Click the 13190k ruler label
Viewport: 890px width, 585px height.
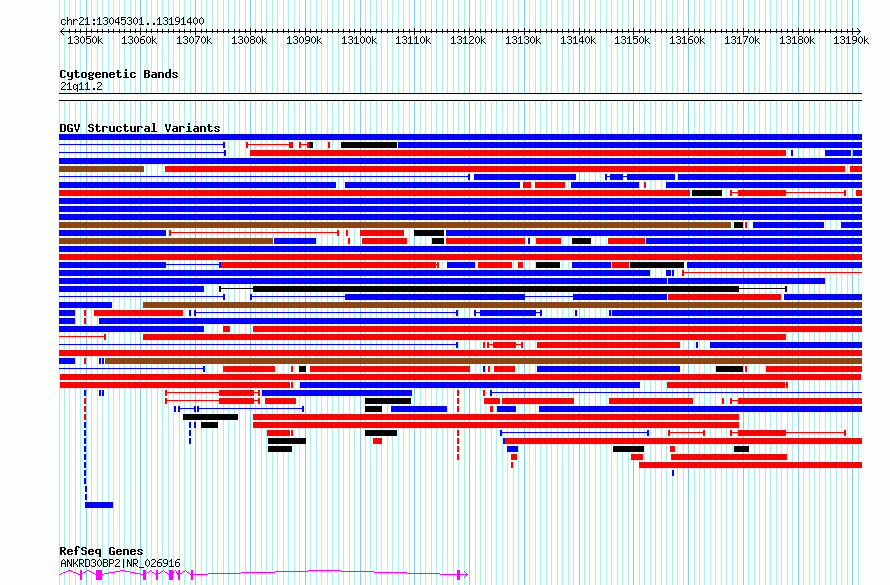851,40
